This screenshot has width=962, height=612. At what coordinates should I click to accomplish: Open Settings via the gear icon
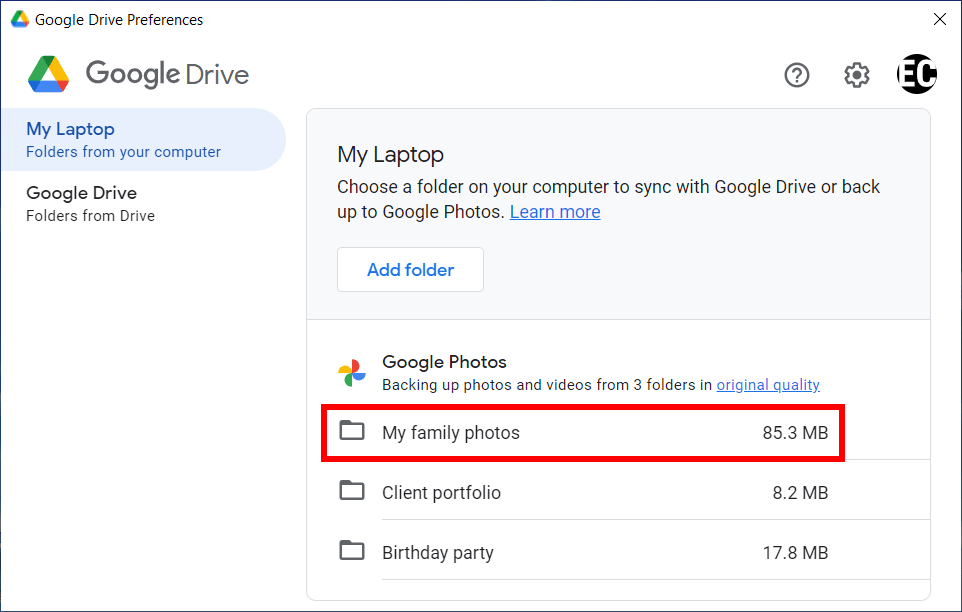pos(856,75)
